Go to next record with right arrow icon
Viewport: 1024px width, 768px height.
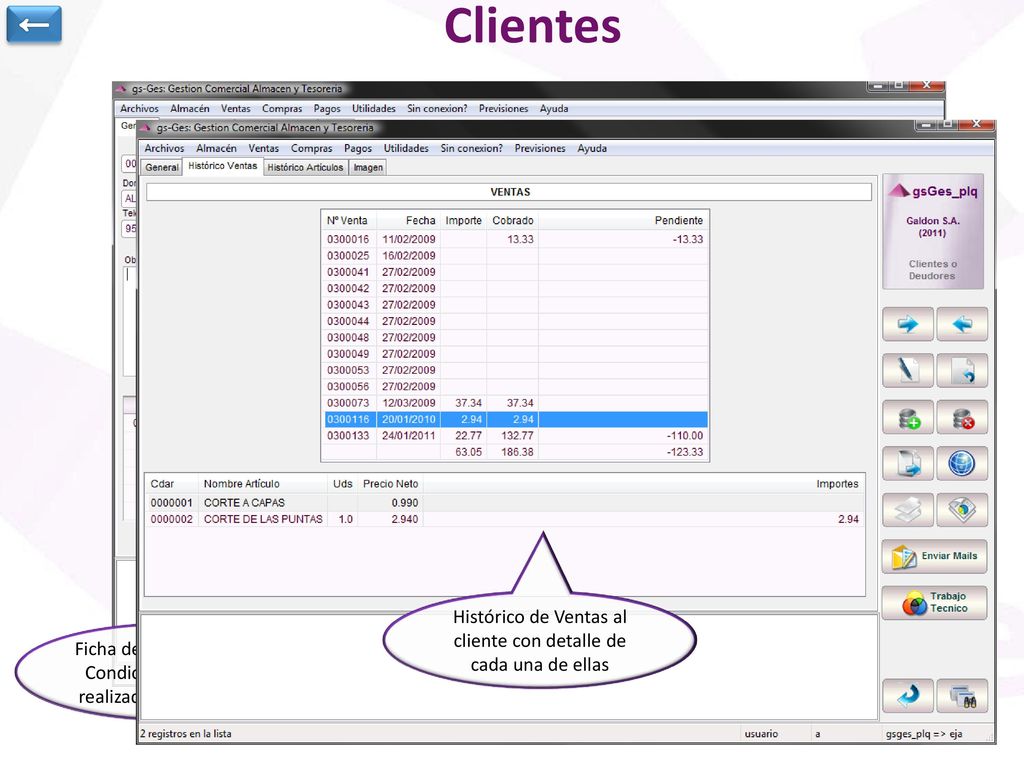(908, 324)
